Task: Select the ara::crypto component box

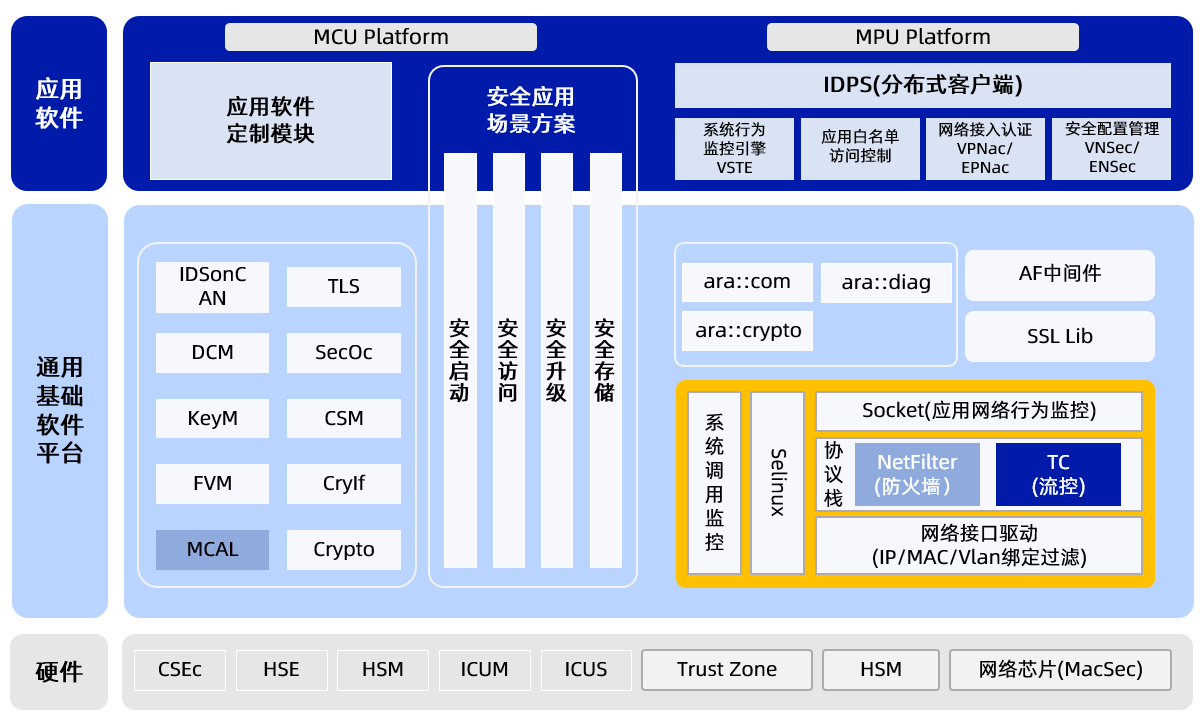Action: point(748,330)
